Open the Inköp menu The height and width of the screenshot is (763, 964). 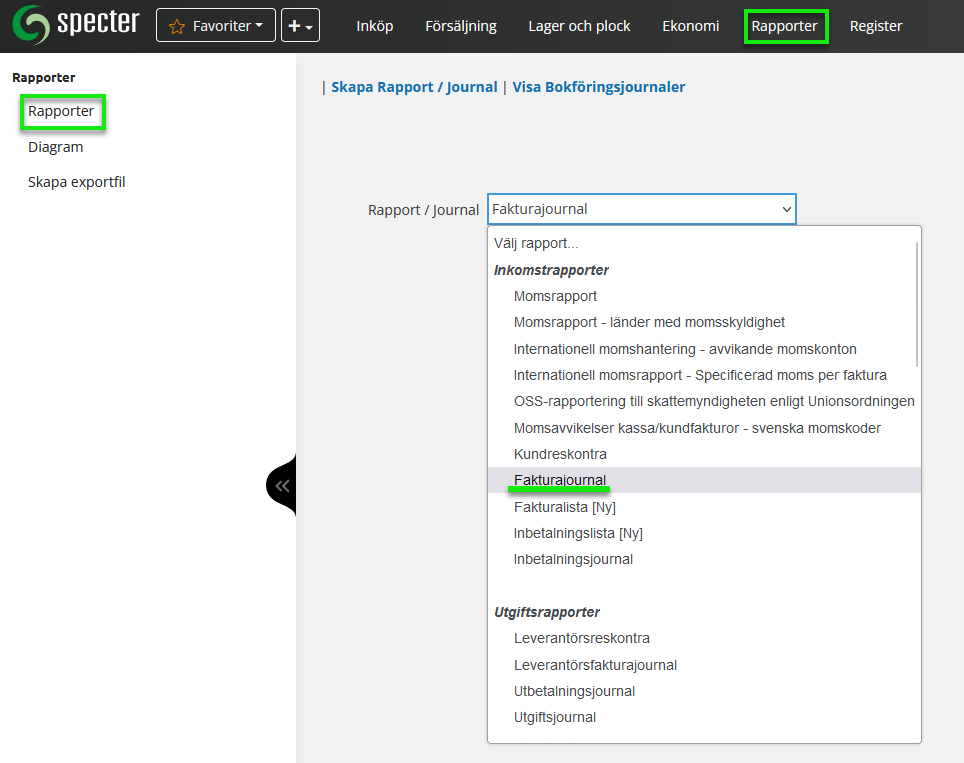pyautogui.click(x=375, y=26)
